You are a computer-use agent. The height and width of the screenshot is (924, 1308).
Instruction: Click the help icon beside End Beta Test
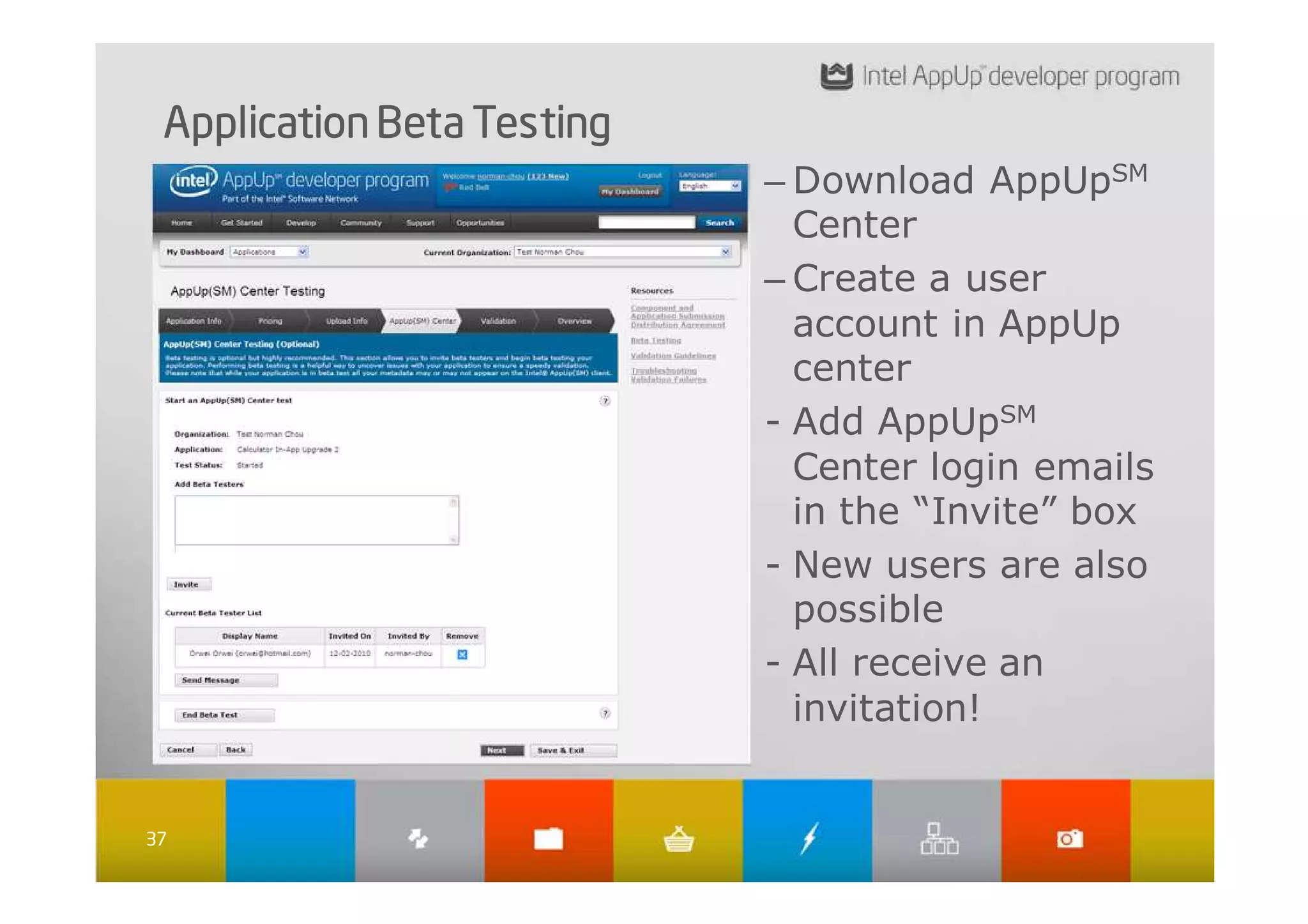pyautogui.click(x=605, y=713)
